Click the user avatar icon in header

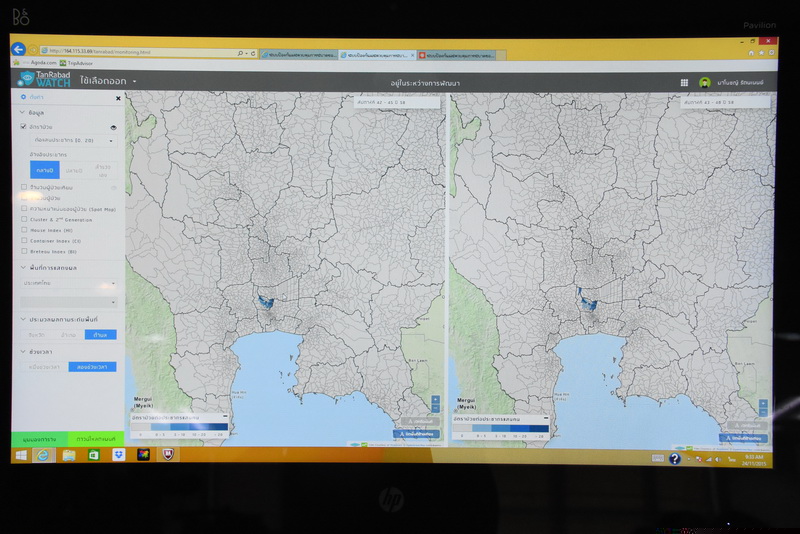click(x=705, y=83)
